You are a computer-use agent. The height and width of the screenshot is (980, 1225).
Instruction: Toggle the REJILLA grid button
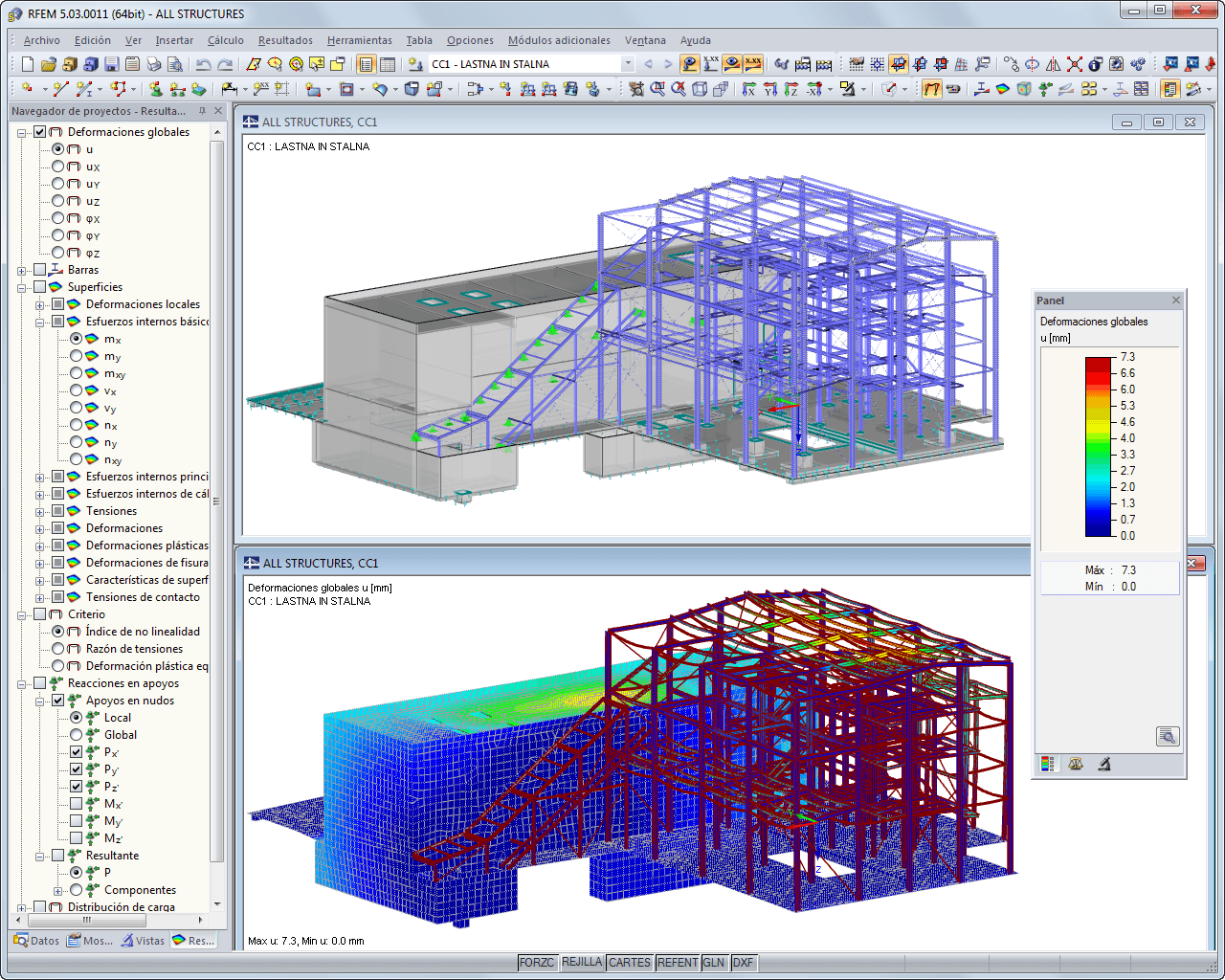coord(582,963)
